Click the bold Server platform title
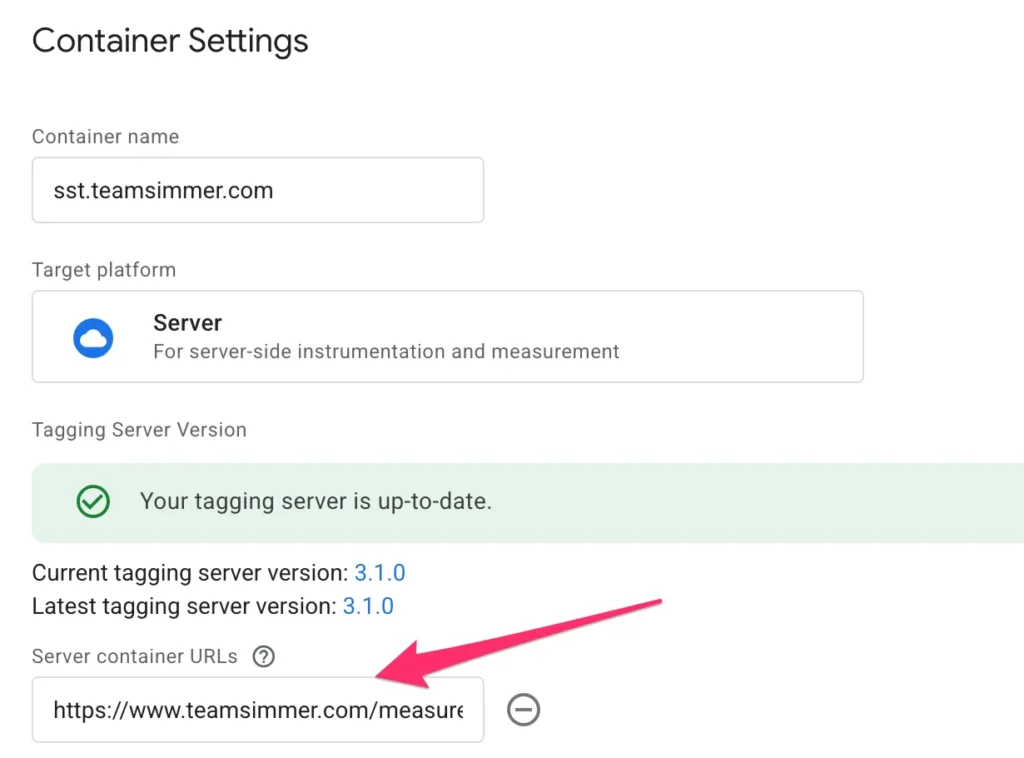This screenshot has width=1024, height=758. [x=187, y=323]
